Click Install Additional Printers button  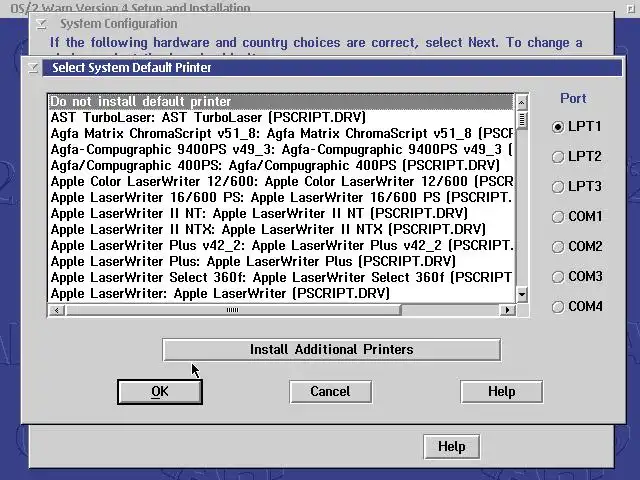331,349
